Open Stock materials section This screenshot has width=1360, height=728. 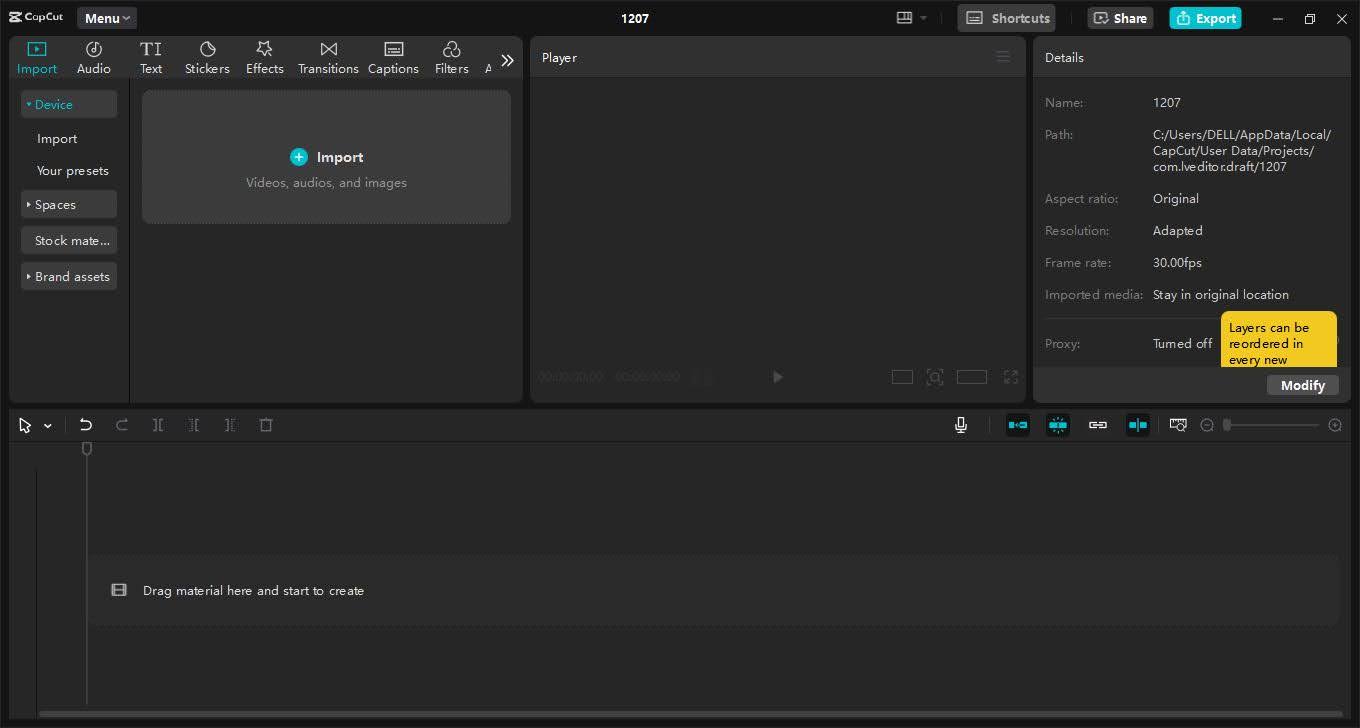pos(69,240)
